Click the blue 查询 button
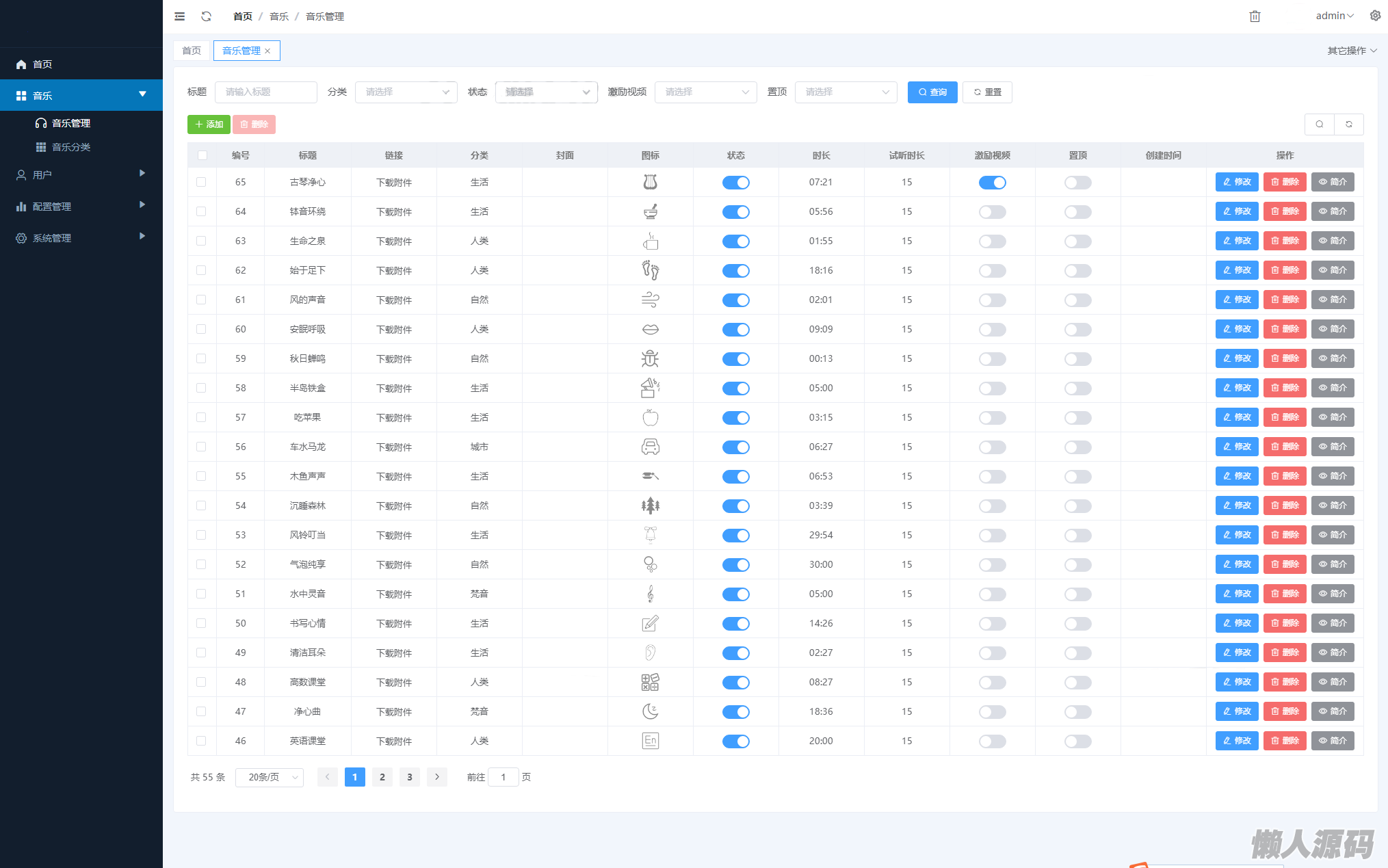This screenshot has height=868, width=1388. (x=932, y=92)
